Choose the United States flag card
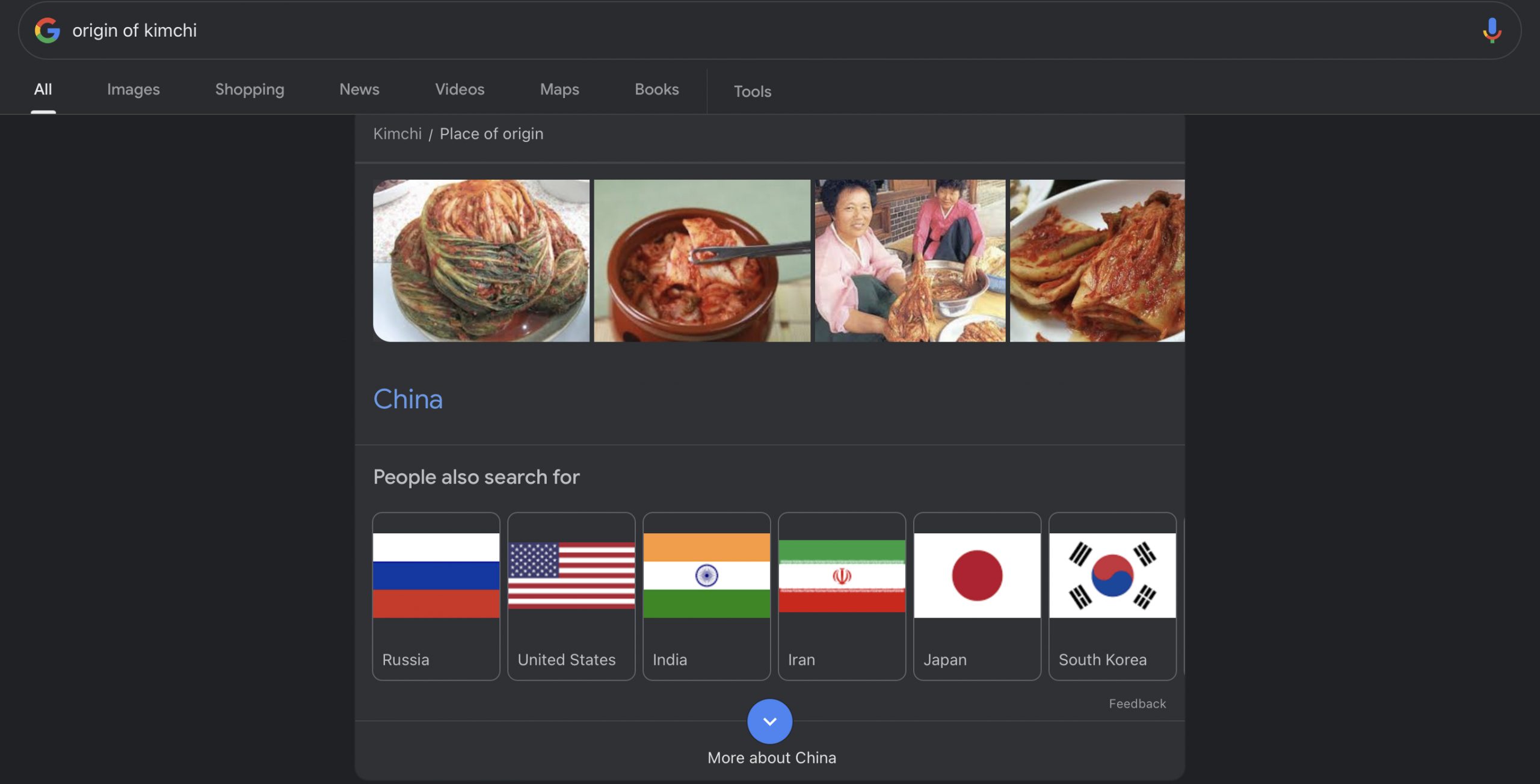Screen dimensions: 1540x784 coord(571,596)
